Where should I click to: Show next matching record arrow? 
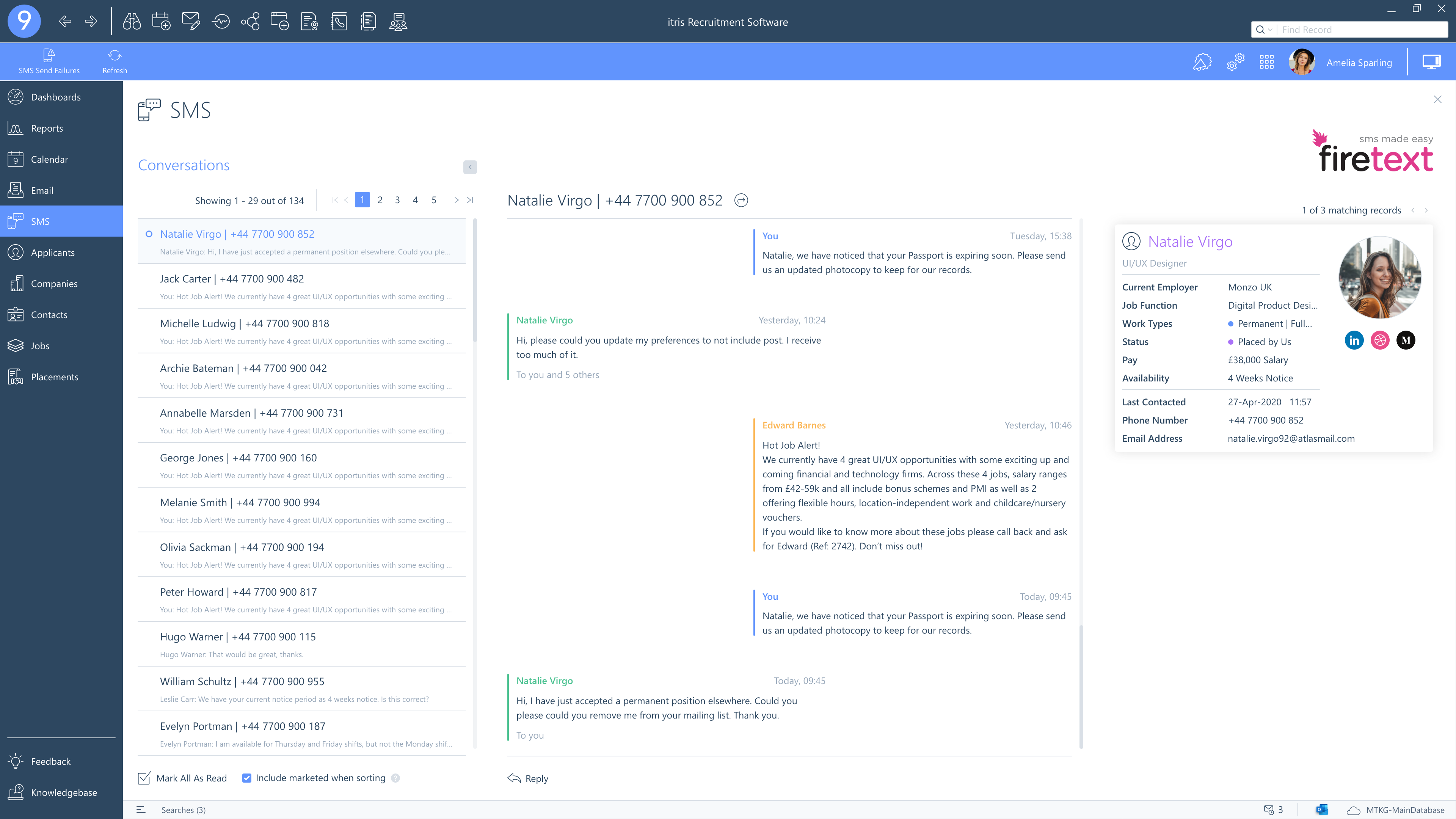[1426, 210]
